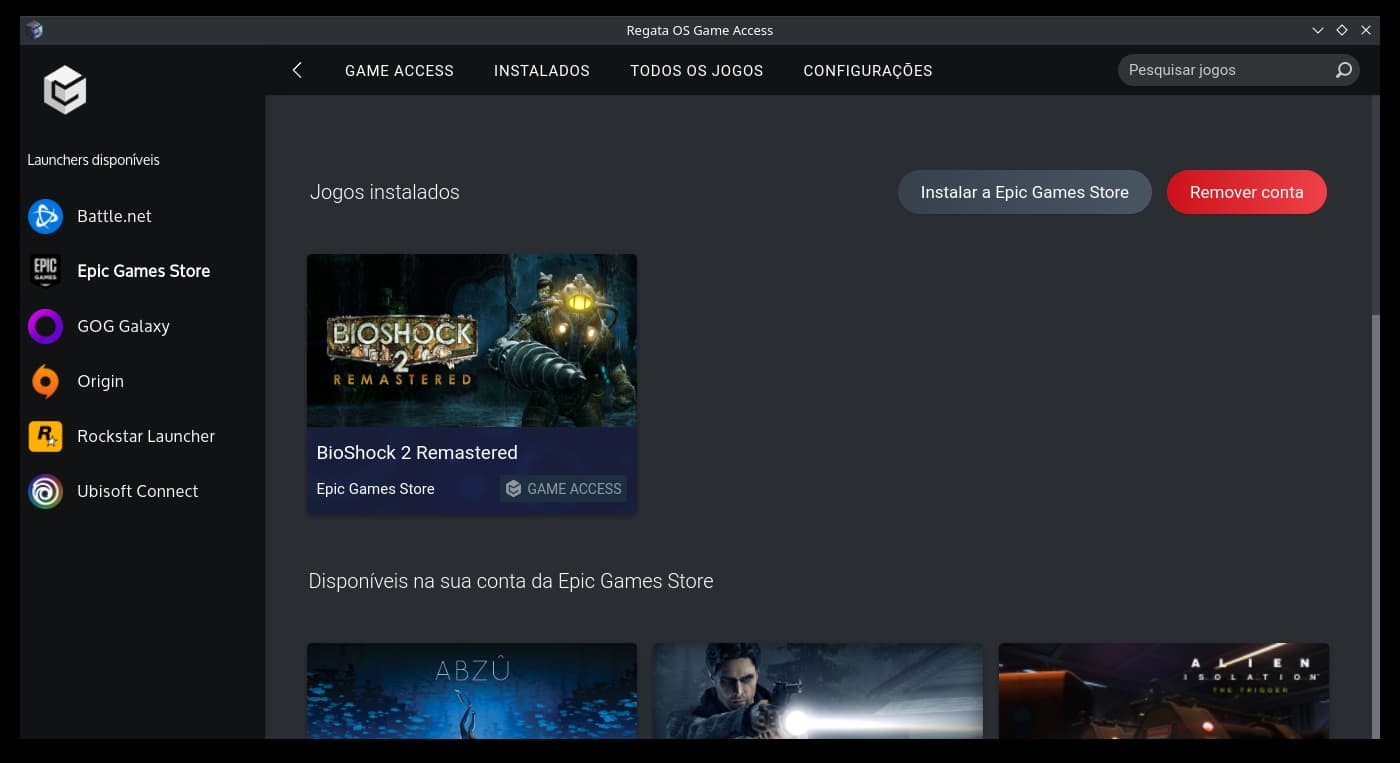
Task: Click the Epic Games logo icon
Action: pos(45,271)
